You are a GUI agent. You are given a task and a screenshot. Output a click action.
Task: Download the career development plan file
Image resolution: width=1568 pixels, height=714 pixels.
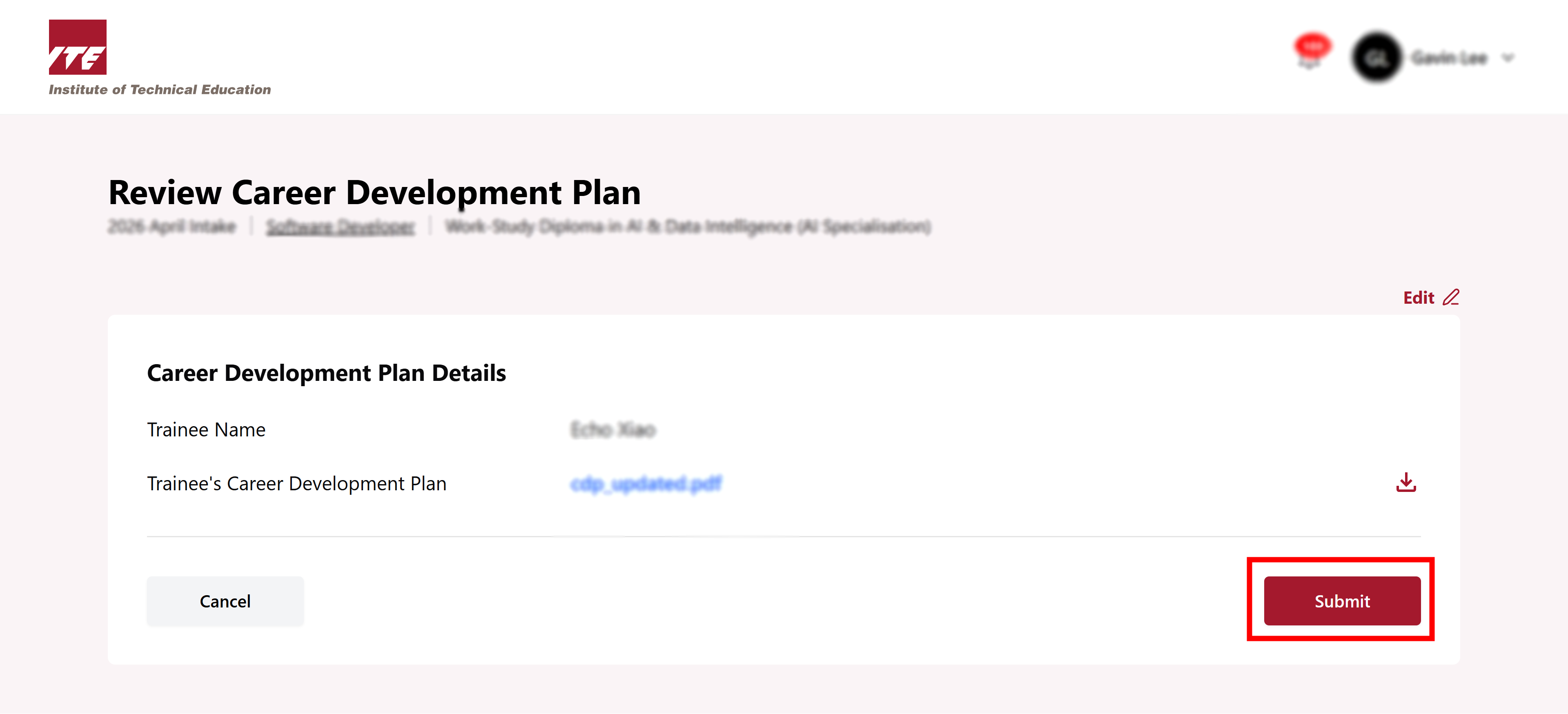pyautogui.click(x=1405, y=483)
